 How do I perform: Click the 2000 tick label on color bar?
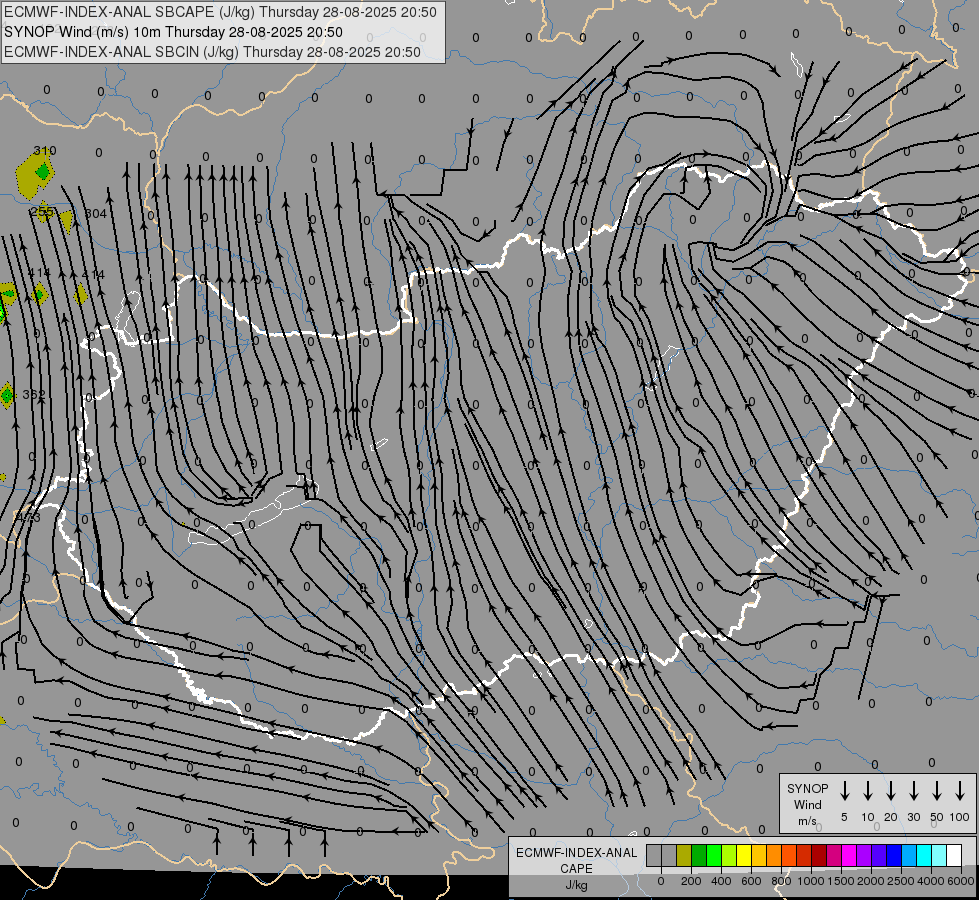tap(870, 881)
